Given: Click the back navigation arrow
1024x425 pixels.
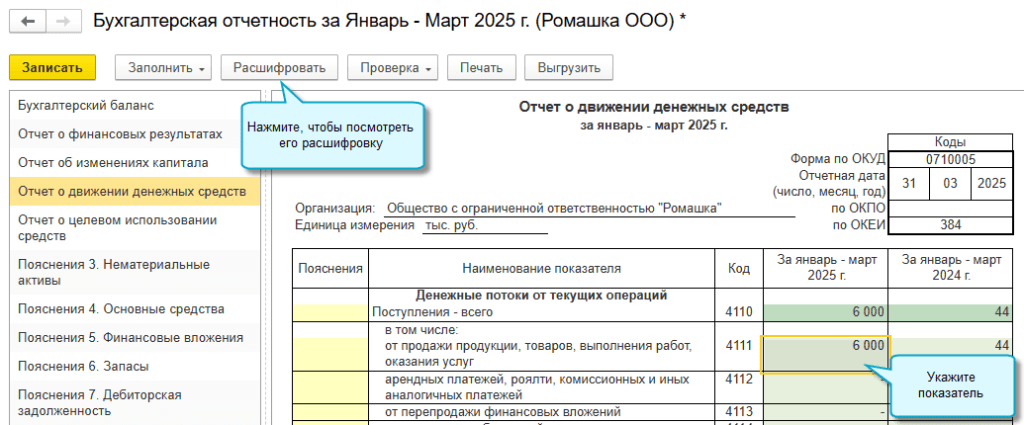Looking at the screenshot, I should 27,21.
